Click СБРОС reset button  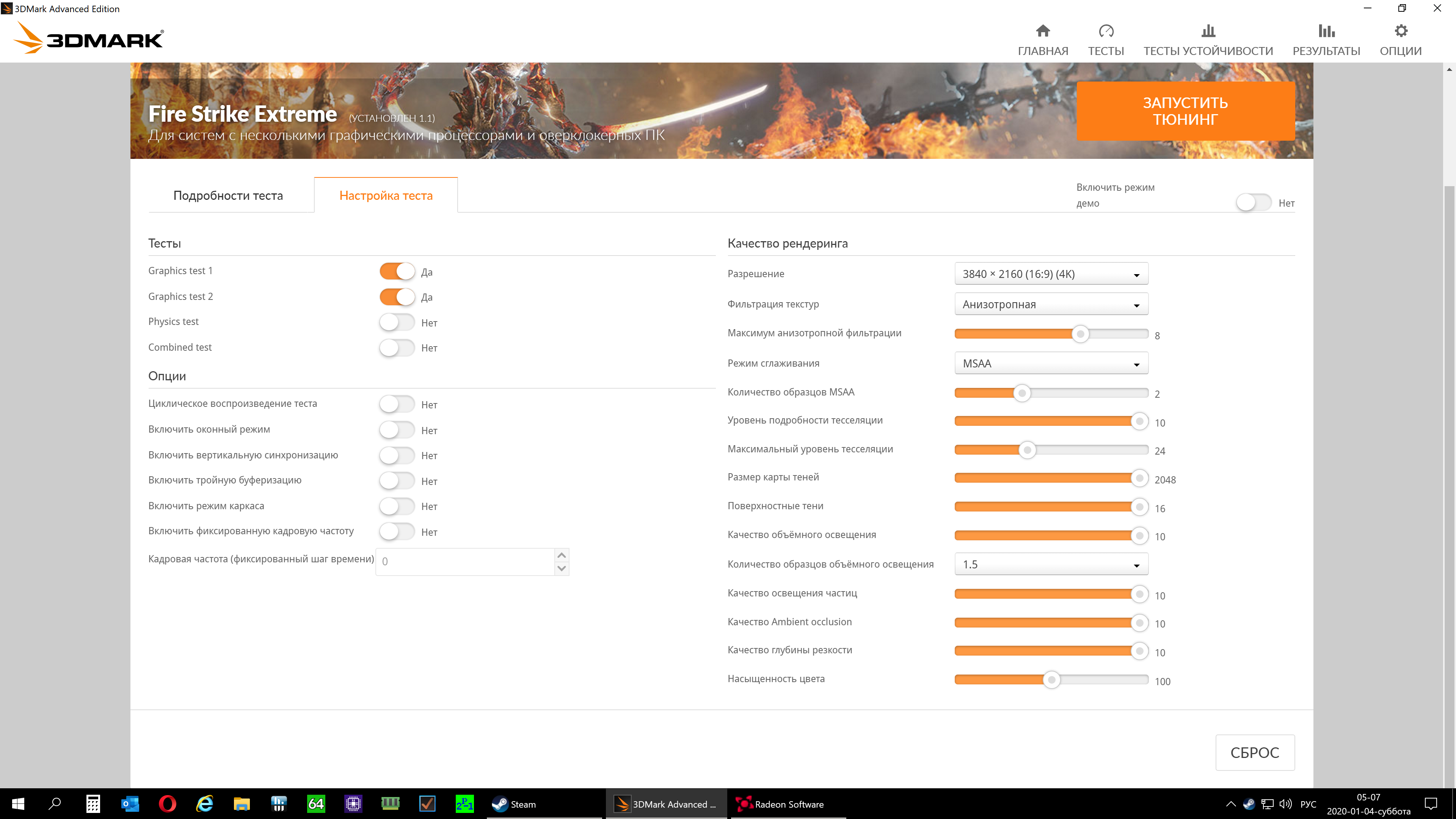(x=1255, y=752)
